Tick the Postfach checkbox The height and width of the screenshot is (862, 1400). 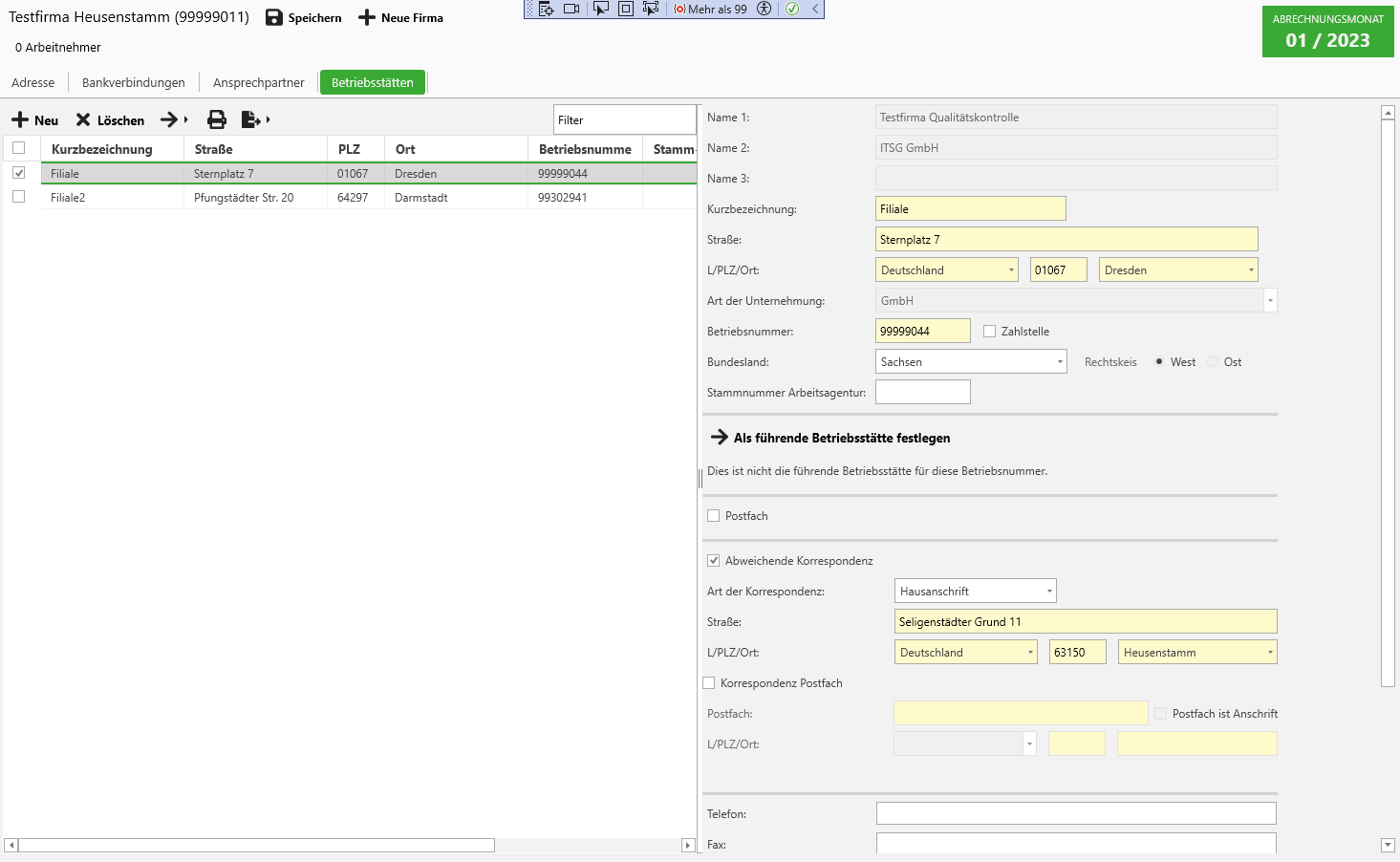point(714,516)
